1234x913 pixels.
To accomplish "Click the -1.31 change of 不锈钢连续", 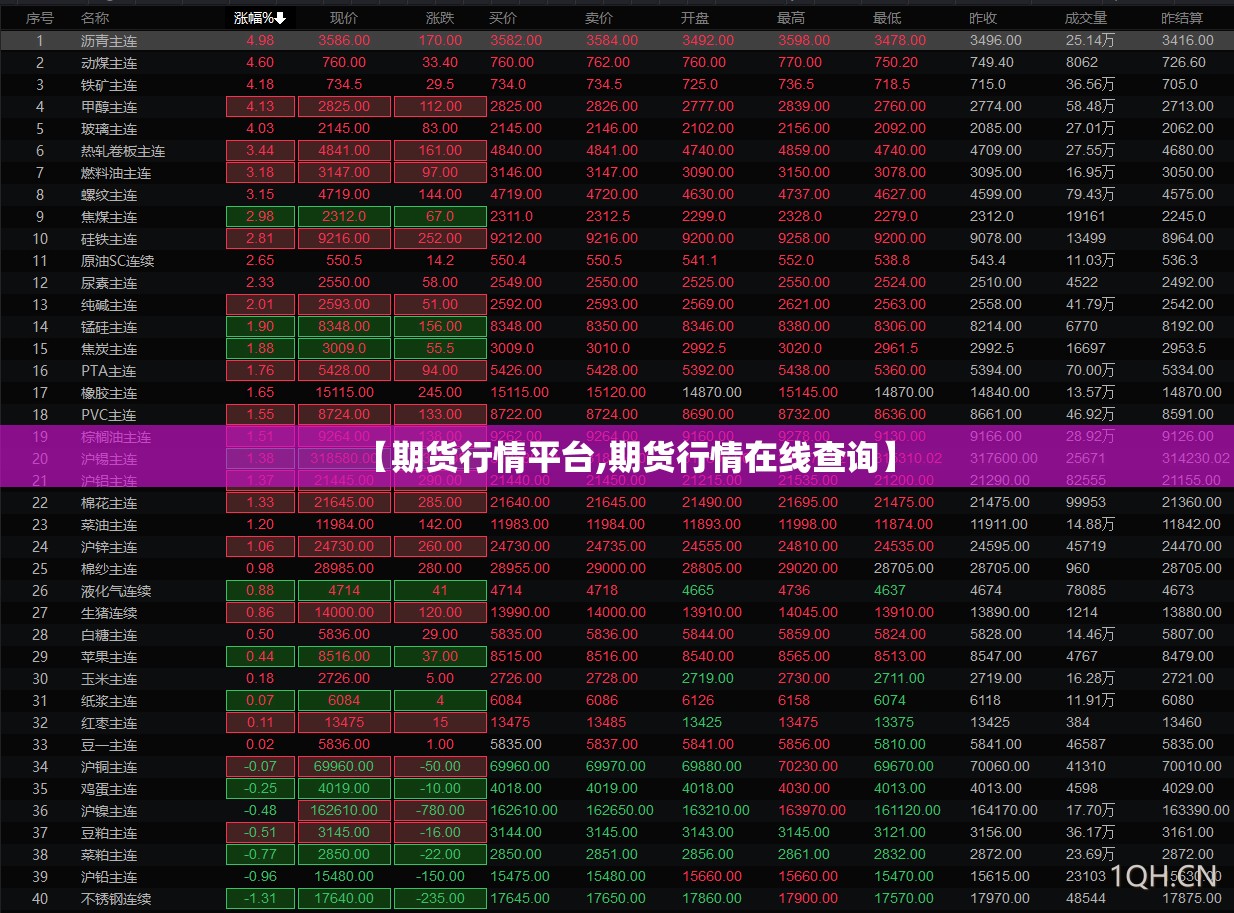I will (260, 899).
